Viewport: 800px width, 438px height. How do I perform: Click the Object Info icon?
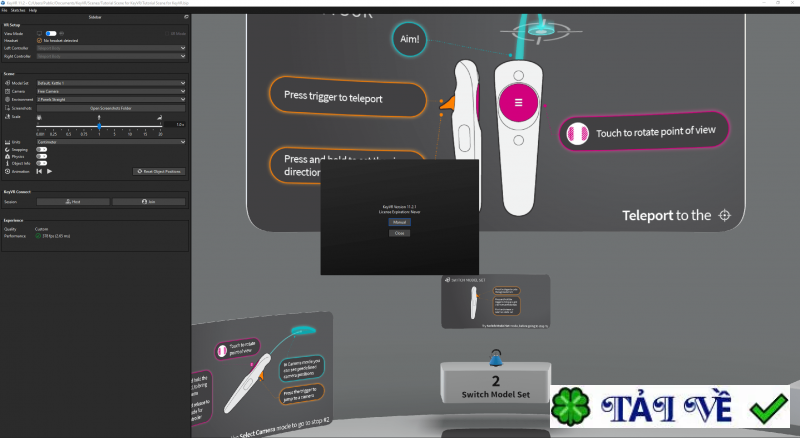coord(7,163)
